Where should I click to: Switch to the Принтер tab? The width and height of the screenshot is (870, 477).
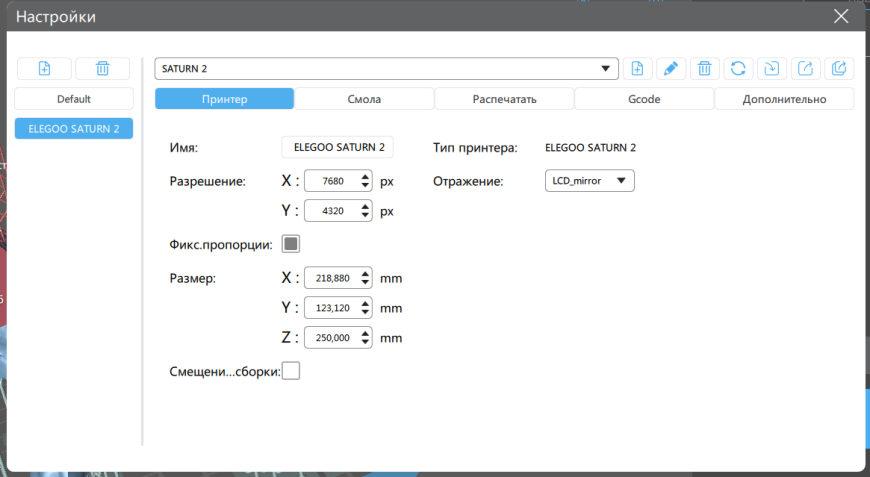(224, 99)
